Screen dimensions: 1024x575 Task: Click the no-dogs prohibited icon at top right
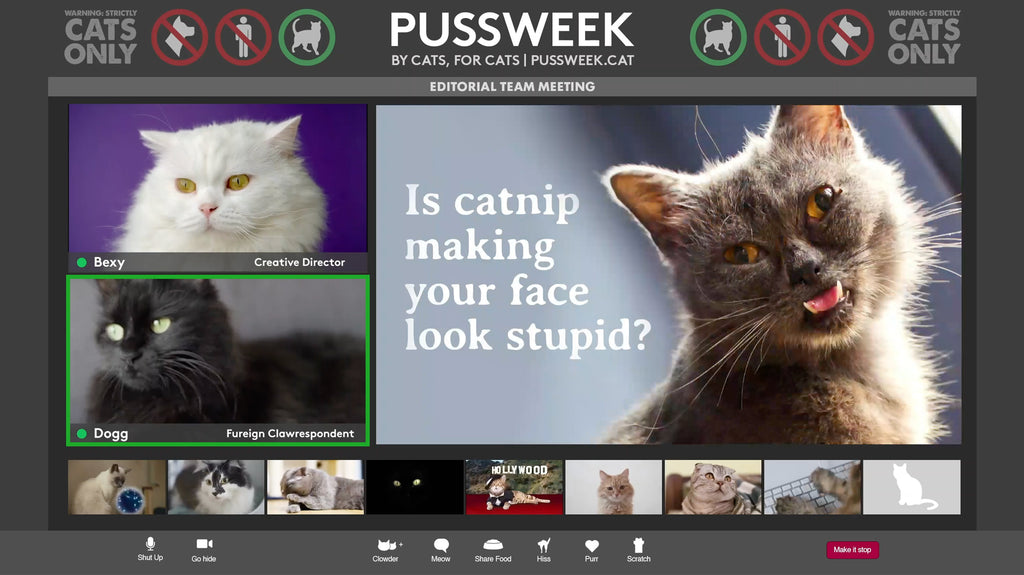tap(845, 37)
